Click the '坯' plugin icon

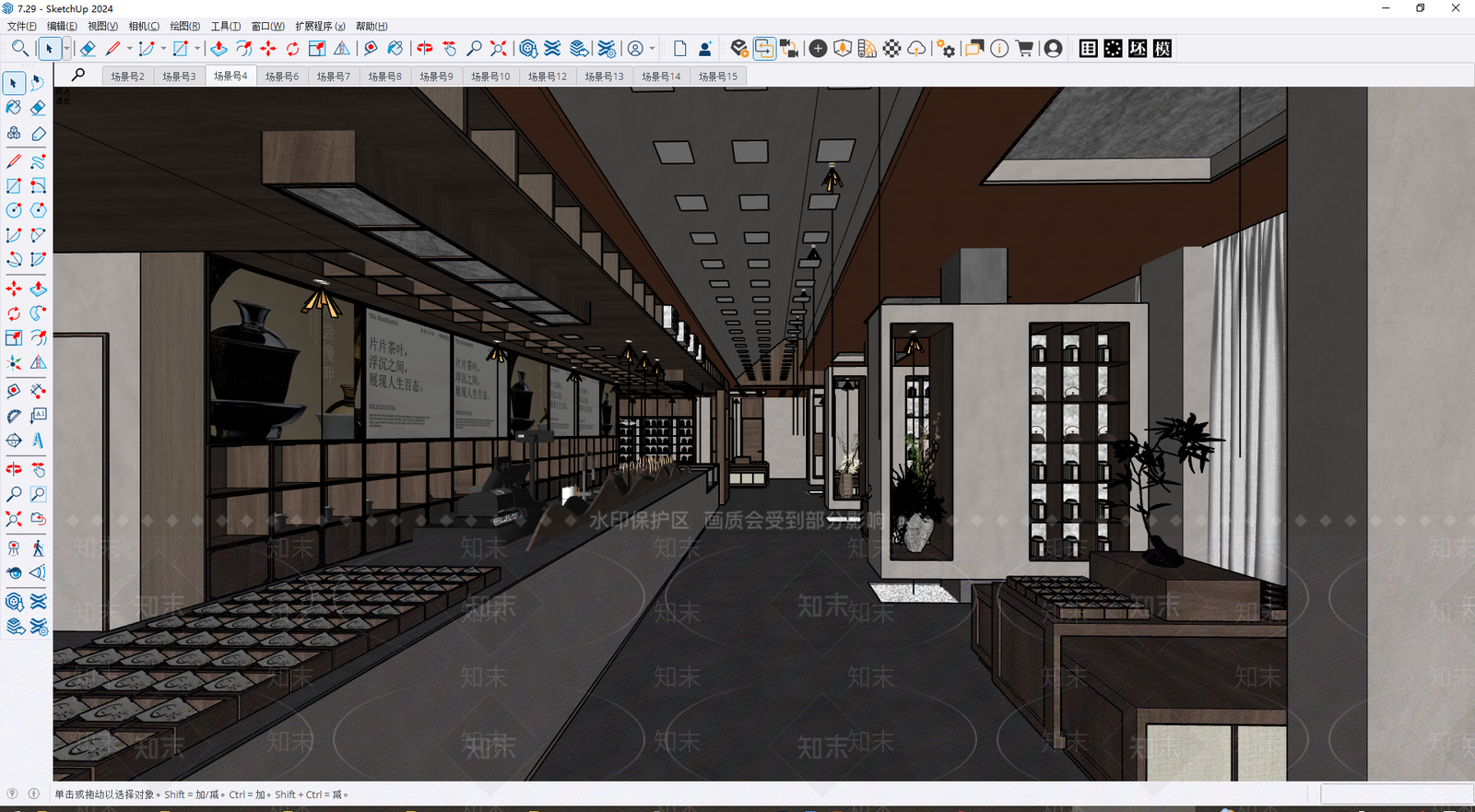[x=1138, y=49]
